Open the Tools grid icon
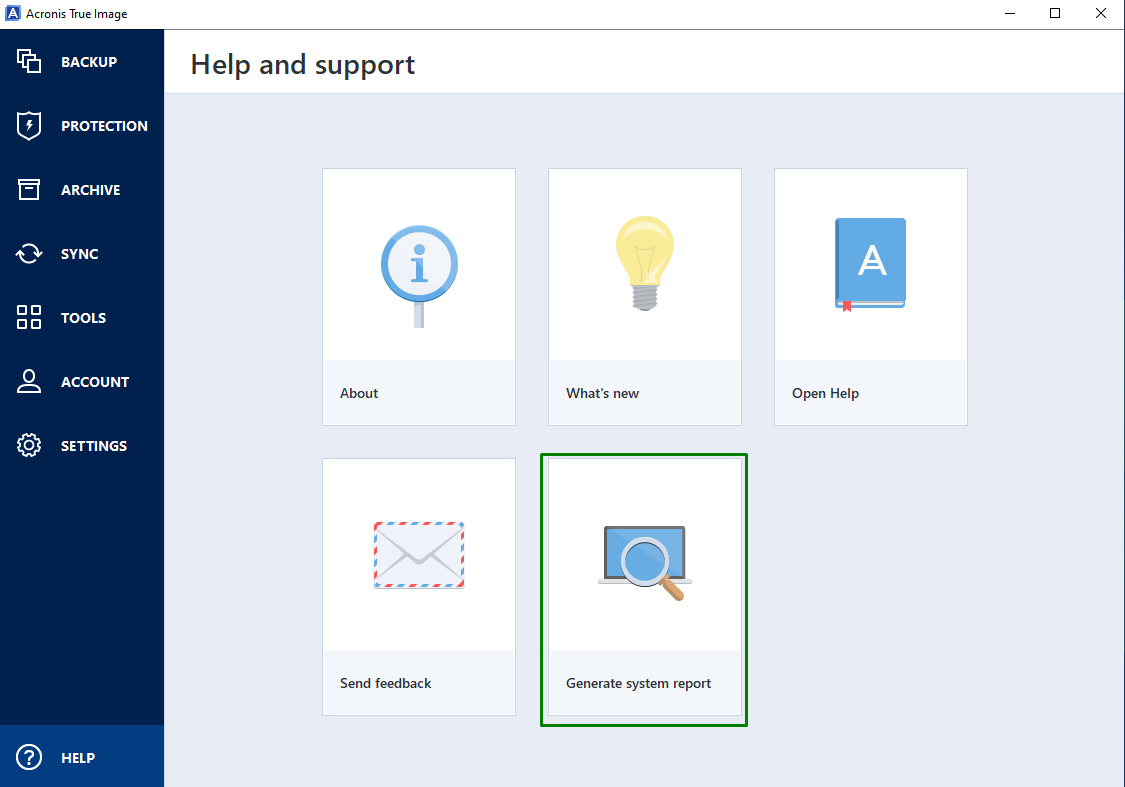 [29, 317]
